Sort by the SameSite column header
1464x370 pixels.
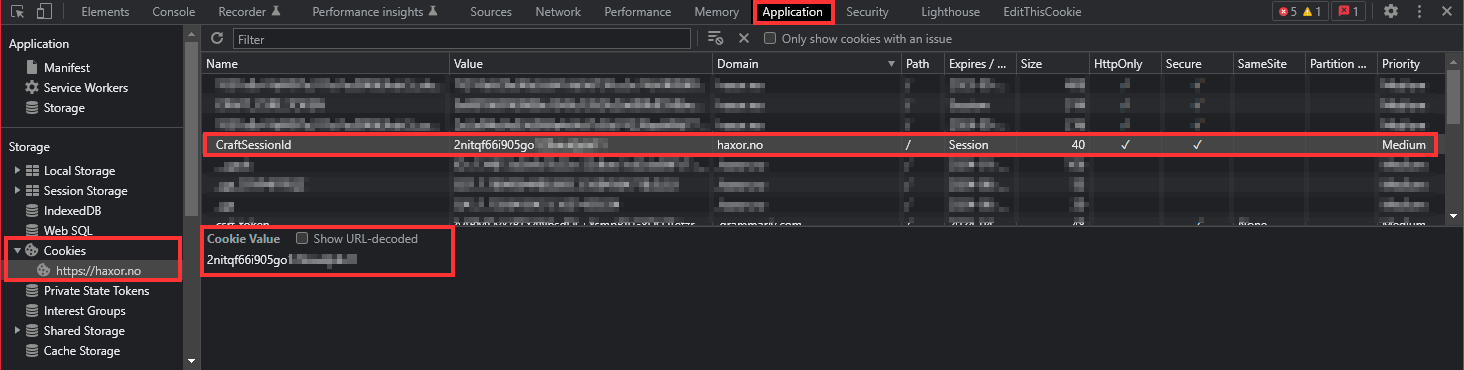(1268, 63)
